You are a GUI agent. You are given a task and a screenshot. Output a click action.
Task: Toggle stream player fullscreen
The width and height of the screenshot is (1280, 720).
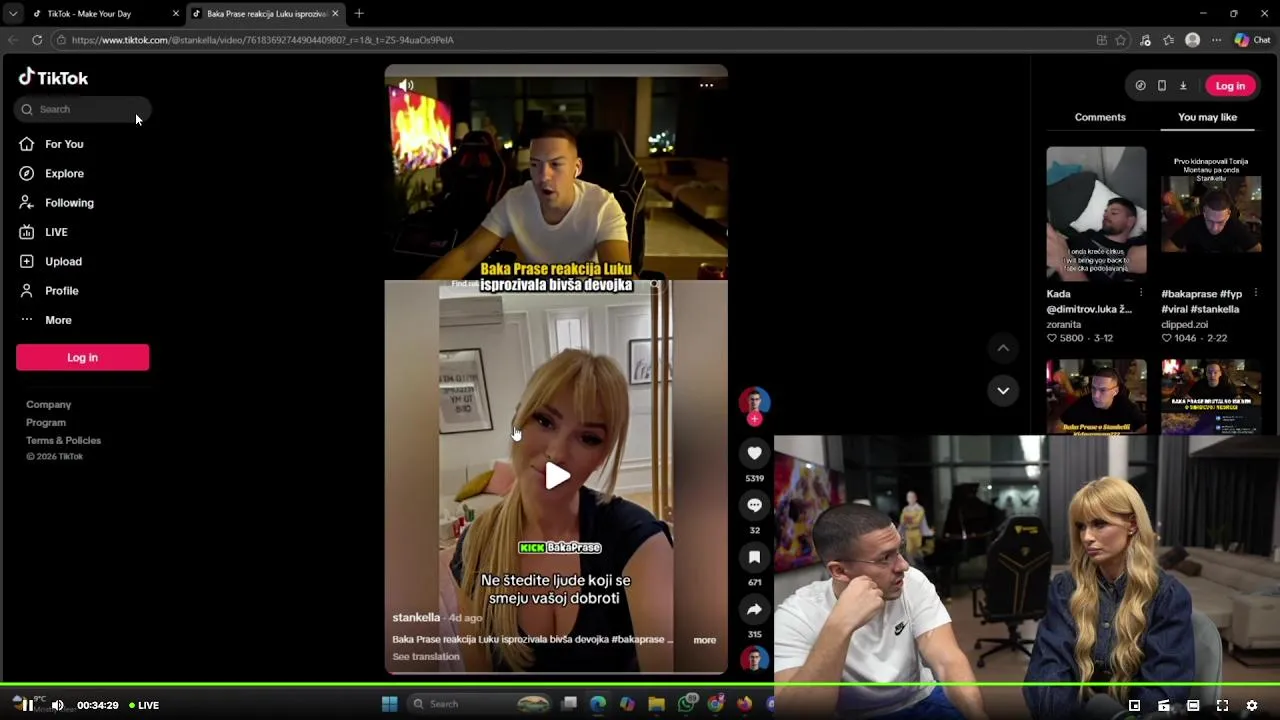1222,705
